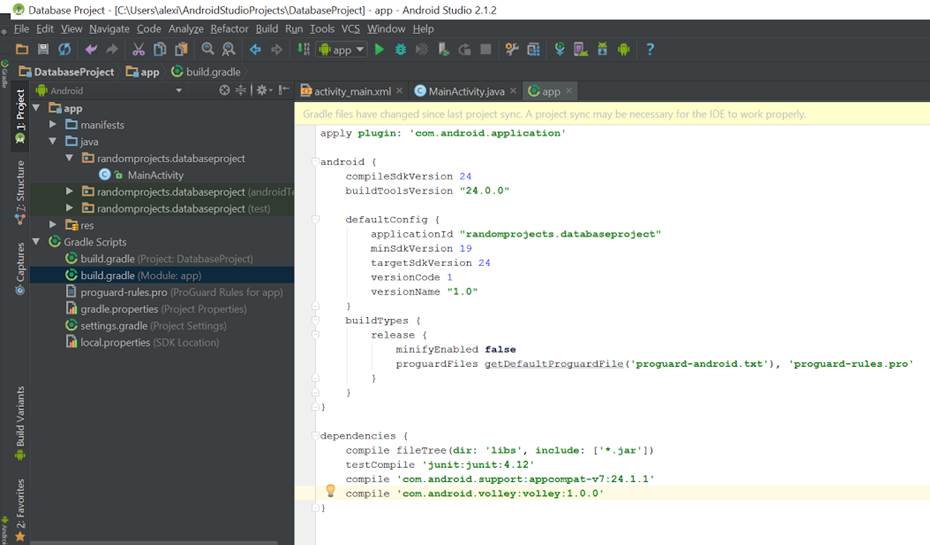Open Project Structure toolbar icon
The height and width of the screenshot is (545, 930).
tap(533, 49)
